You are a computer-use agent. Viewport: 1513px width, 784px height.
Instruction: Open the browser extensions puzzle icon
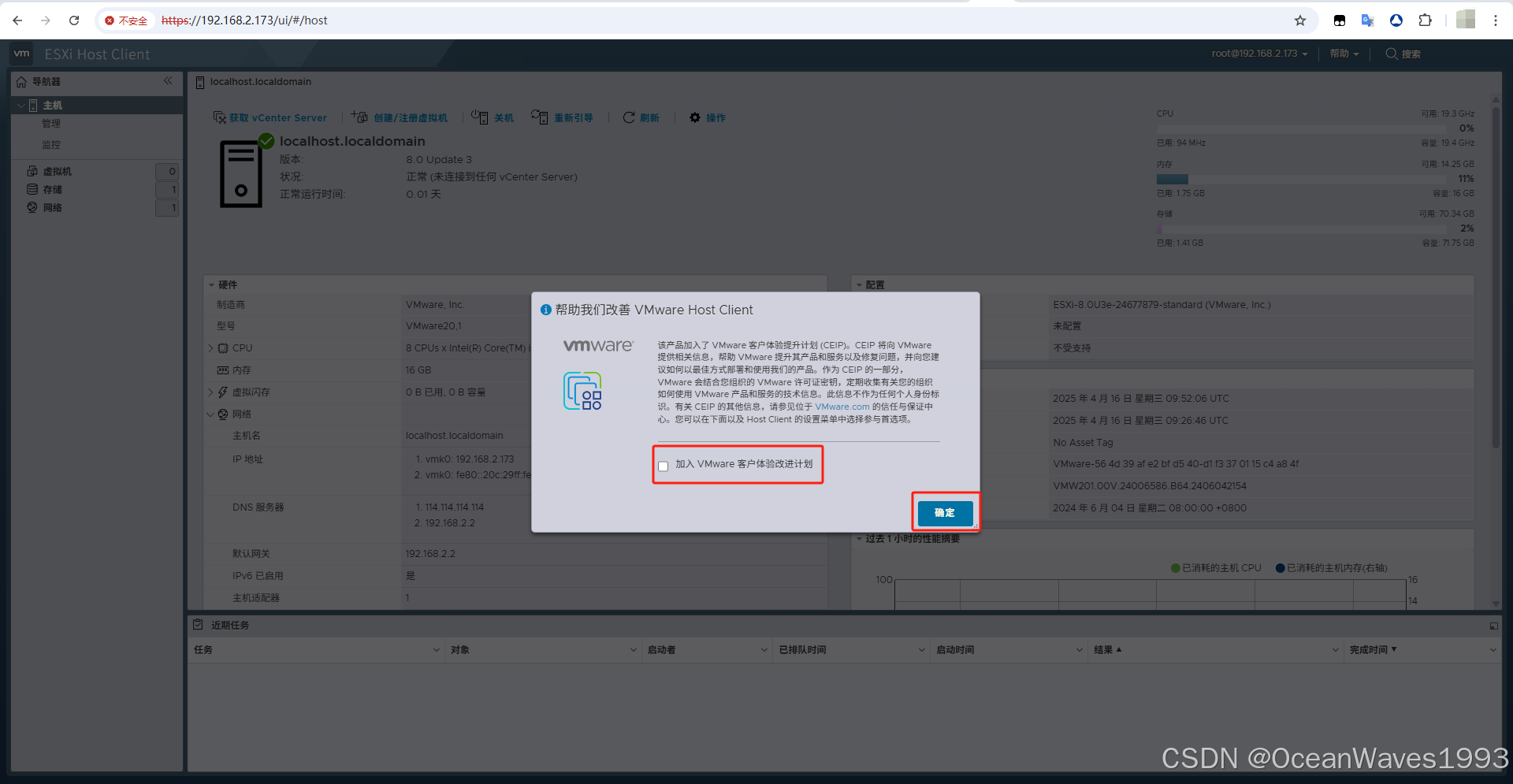pyautogui.click(x=1425, y=20)
